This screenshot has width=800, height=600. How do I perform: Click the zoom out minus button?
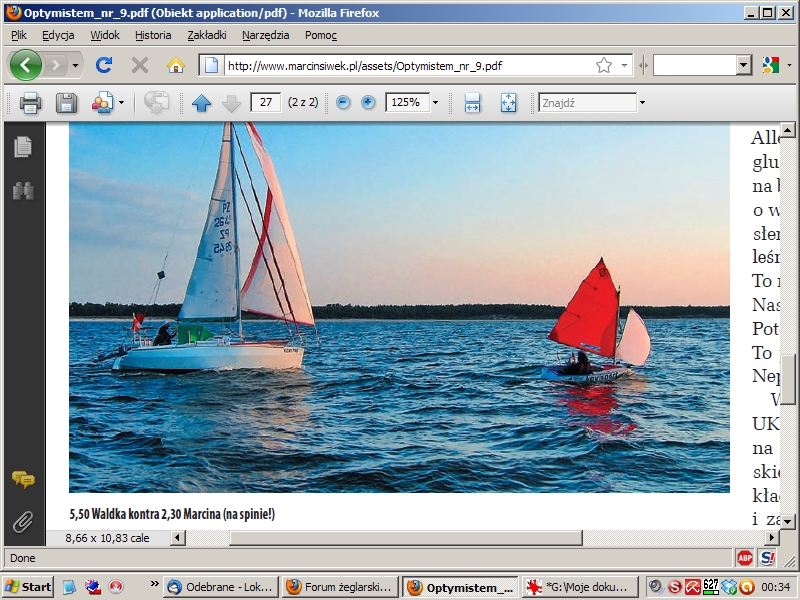point(343,102)
